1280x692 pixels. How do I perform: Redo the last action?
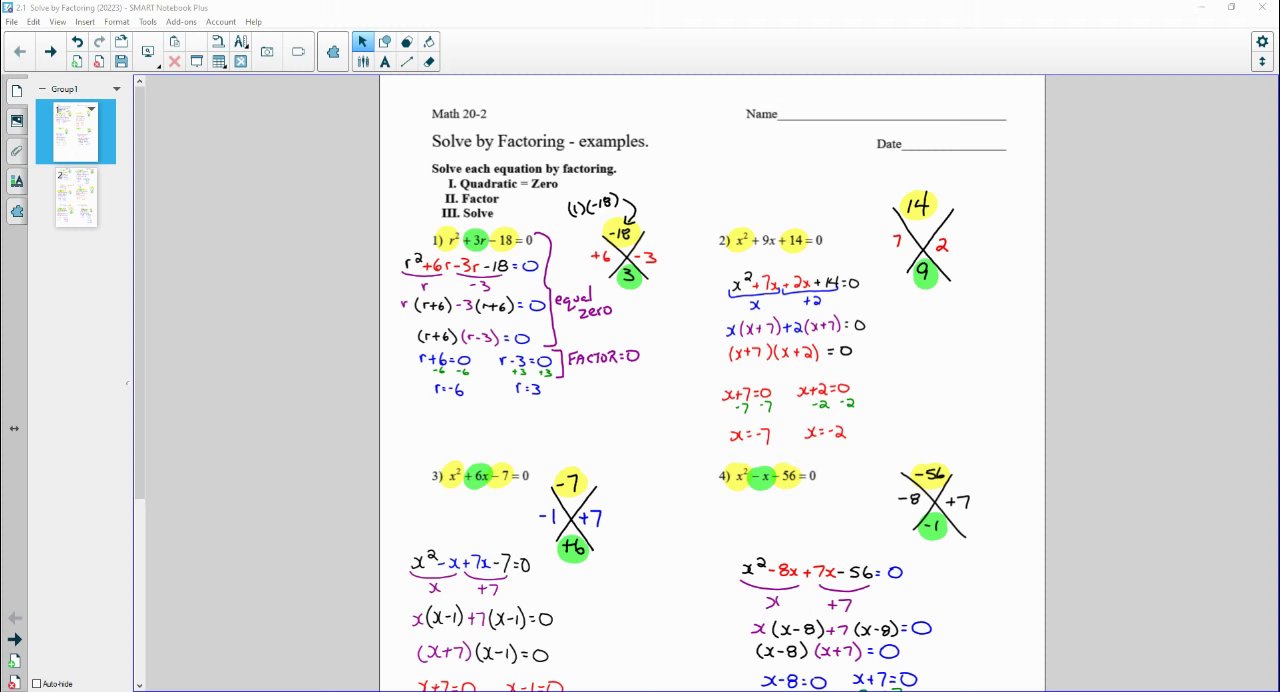click(99, 42)
